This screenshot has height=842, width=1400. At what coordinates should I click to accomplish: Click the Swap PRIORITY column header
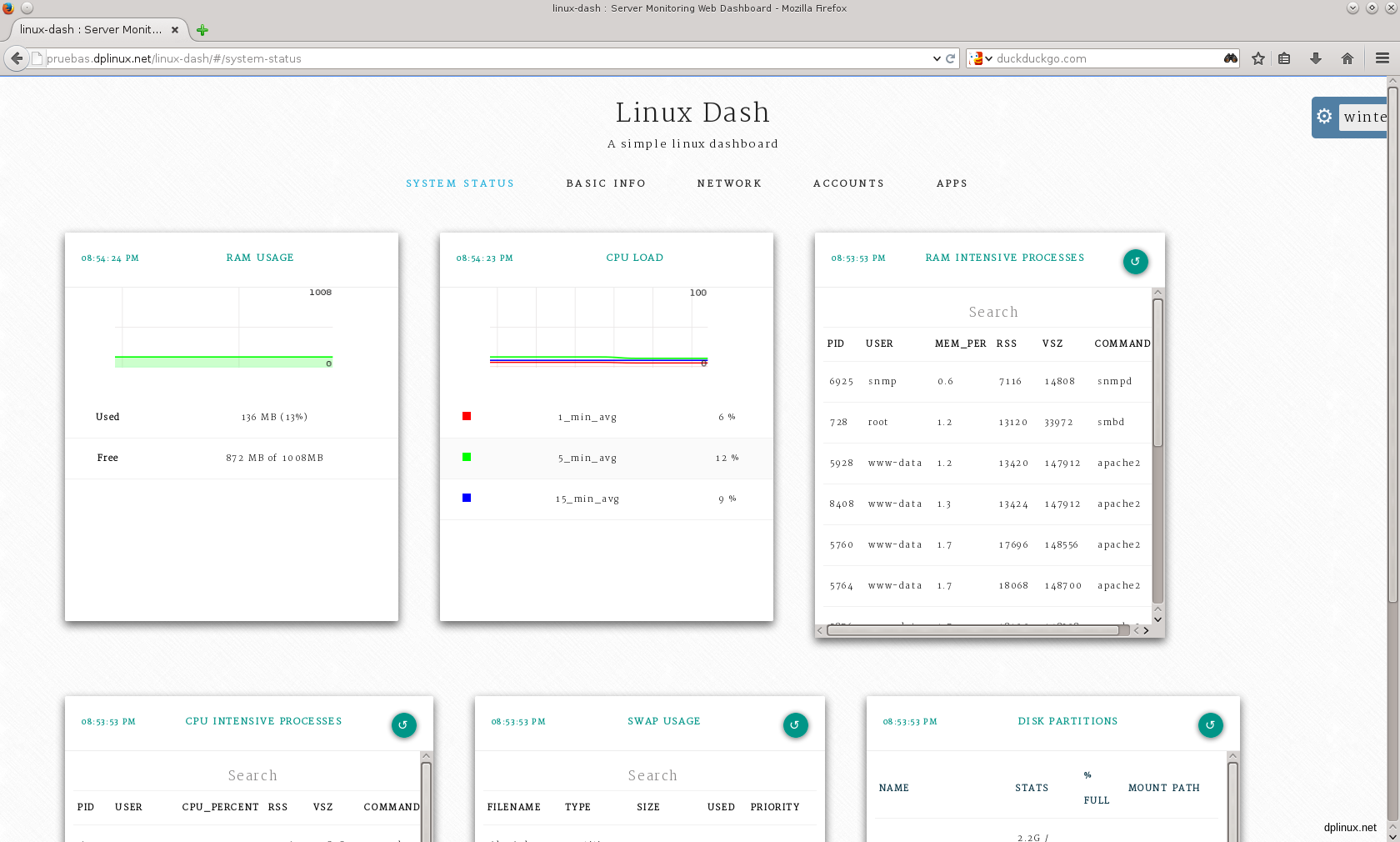(x=775, y=807)
